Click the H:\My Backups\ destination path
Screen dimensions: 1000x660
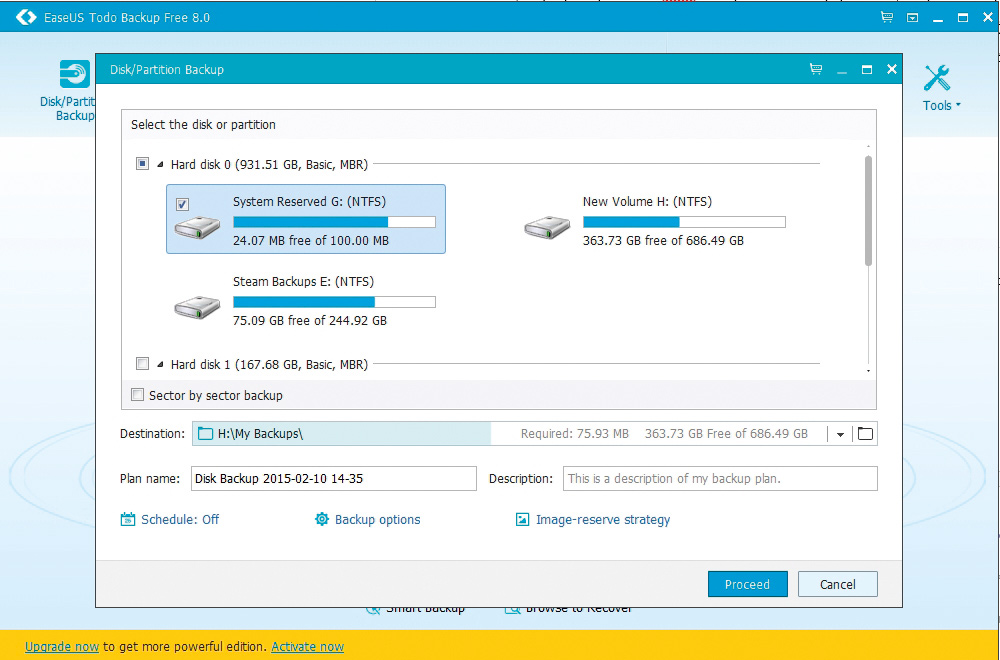click(x=260, y=434)
